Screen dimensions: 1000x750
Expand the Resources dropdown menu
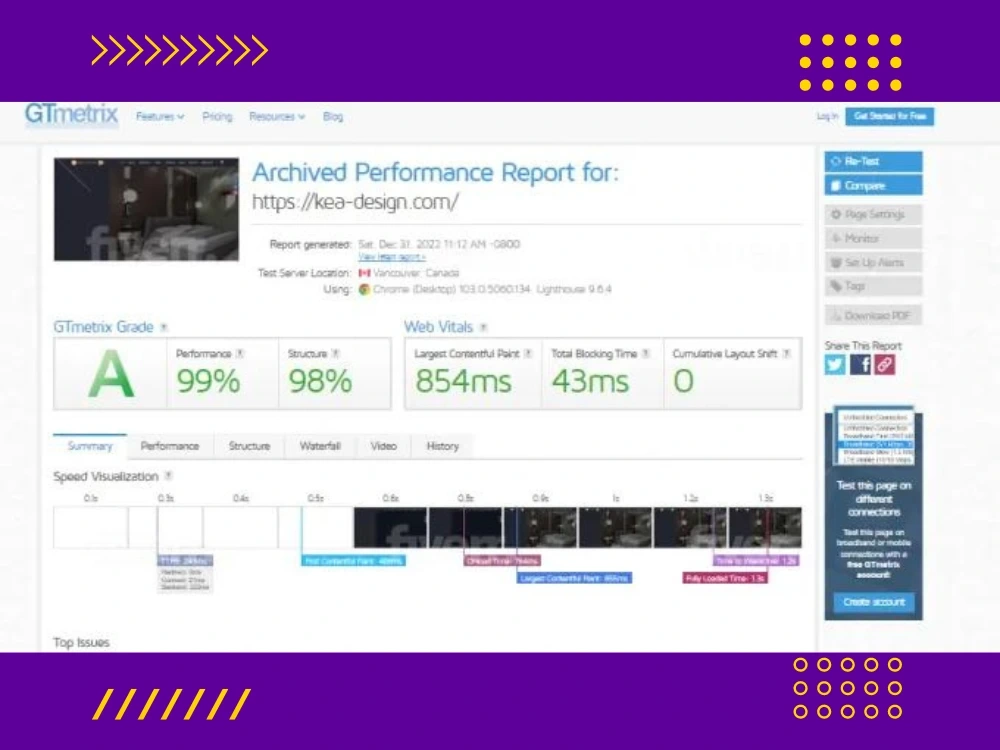(x=277, y=117)
